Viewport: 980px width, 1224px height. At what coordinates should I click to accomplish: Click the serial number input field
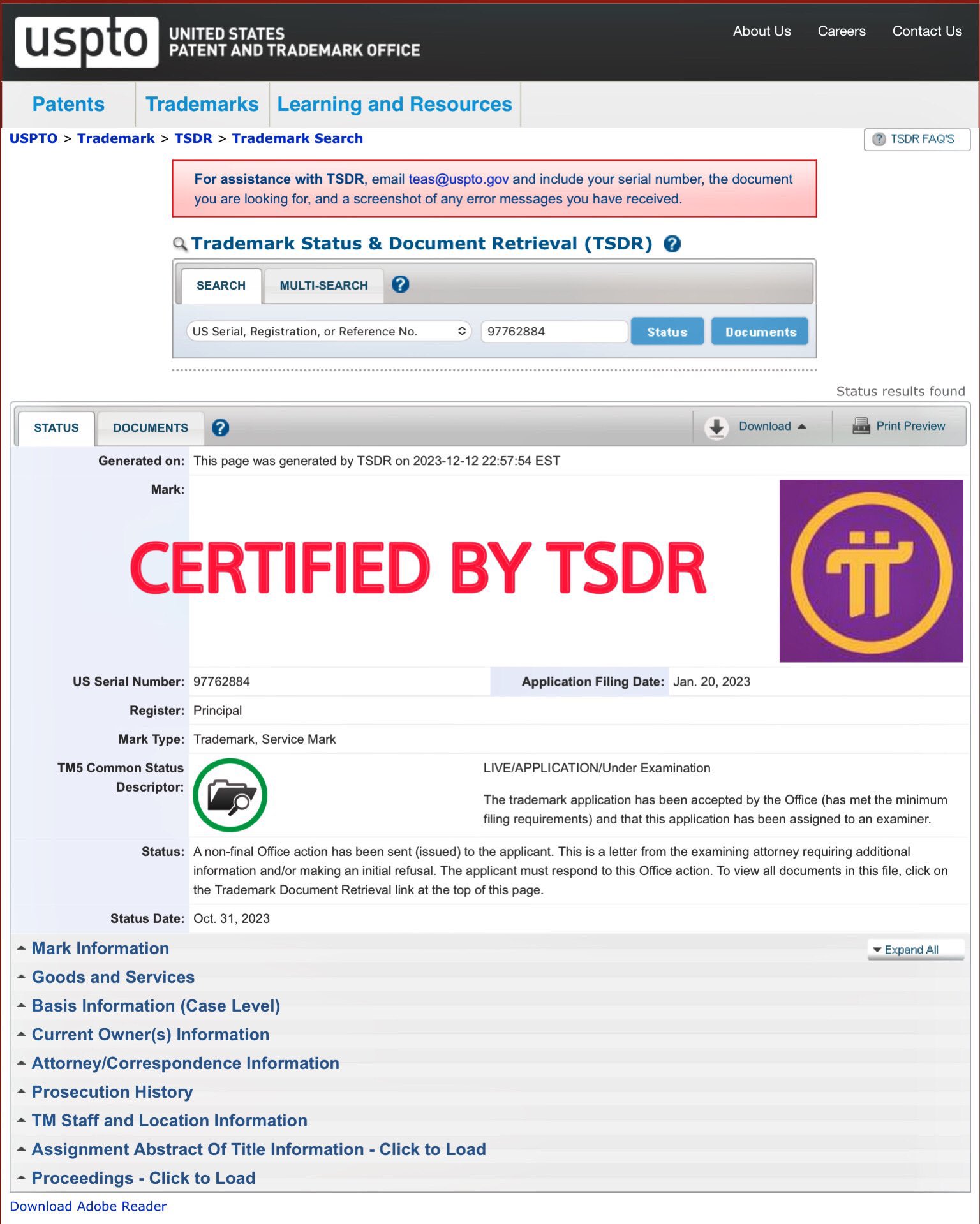(554, 332)
